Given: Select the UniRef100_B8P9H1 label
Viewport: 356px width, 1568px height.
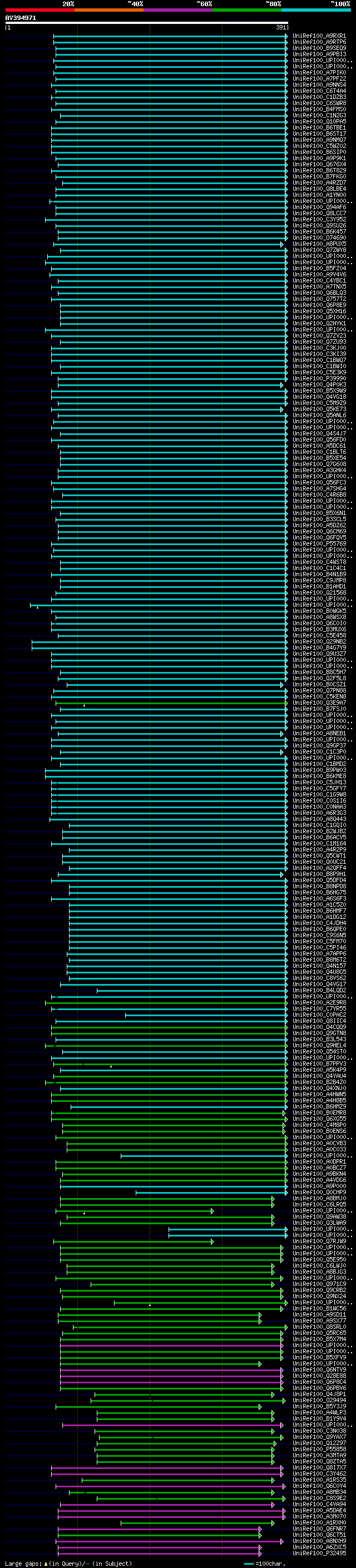Looking at the screenshot, I should 319,874.
